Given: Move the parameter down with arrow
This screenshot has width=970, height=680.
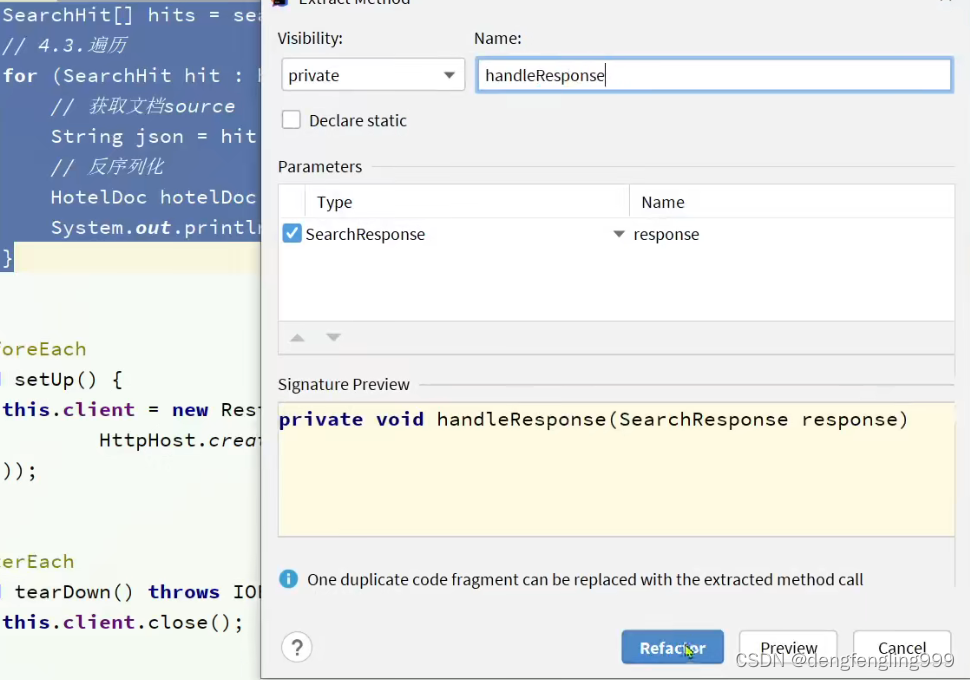Looking at the screenshot, I should (x=334, y=338).
